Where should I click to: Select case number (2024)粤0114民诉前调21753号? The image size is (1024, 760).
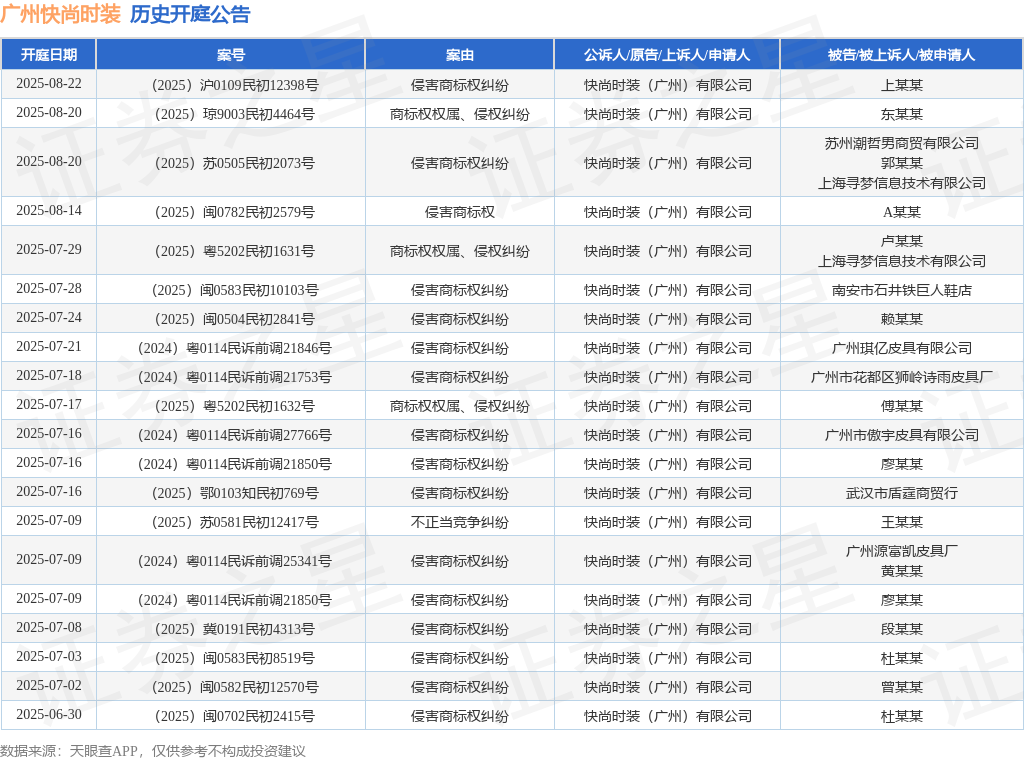[x=235, y=377]
